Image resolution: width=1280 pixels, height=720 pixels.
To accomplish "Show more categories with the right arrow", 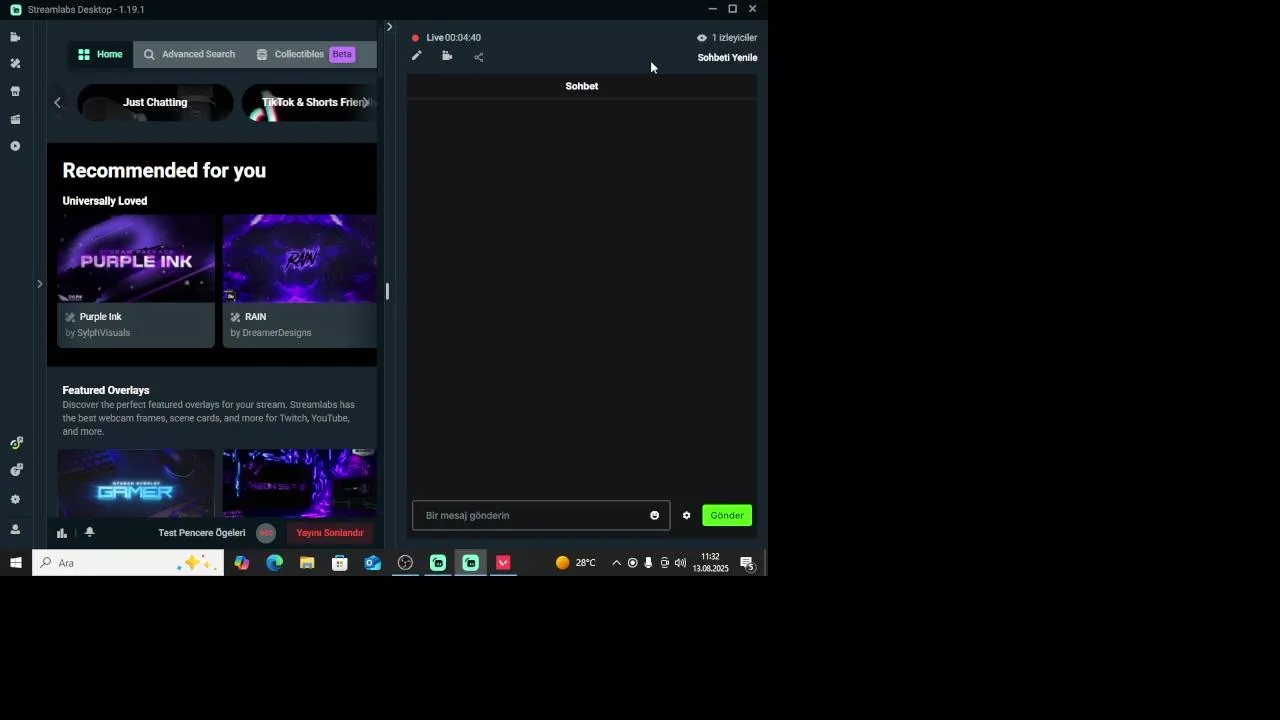I will (x=367, y=102).
